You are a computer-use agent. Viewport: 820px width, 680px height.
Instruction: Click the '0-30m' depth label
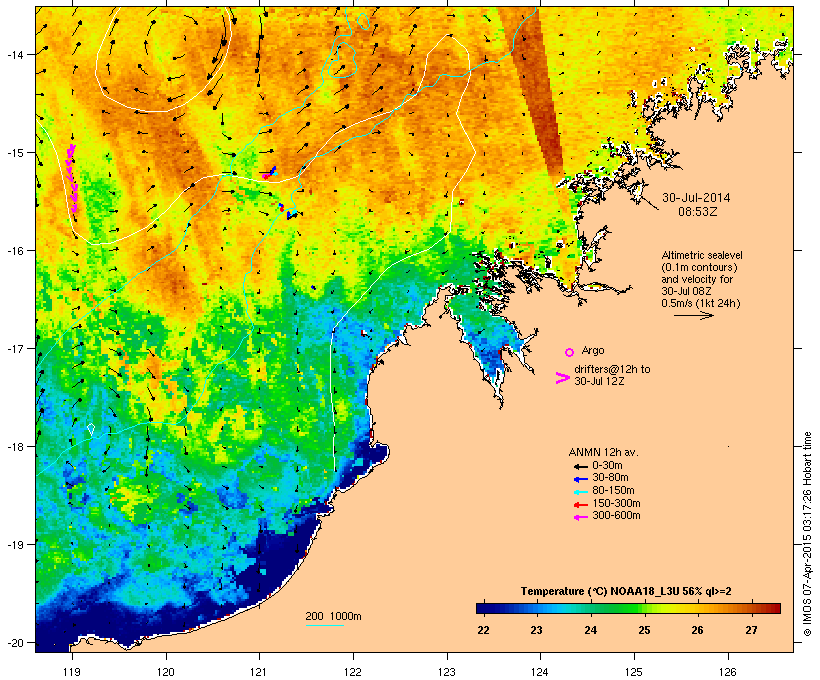(607, 466)
